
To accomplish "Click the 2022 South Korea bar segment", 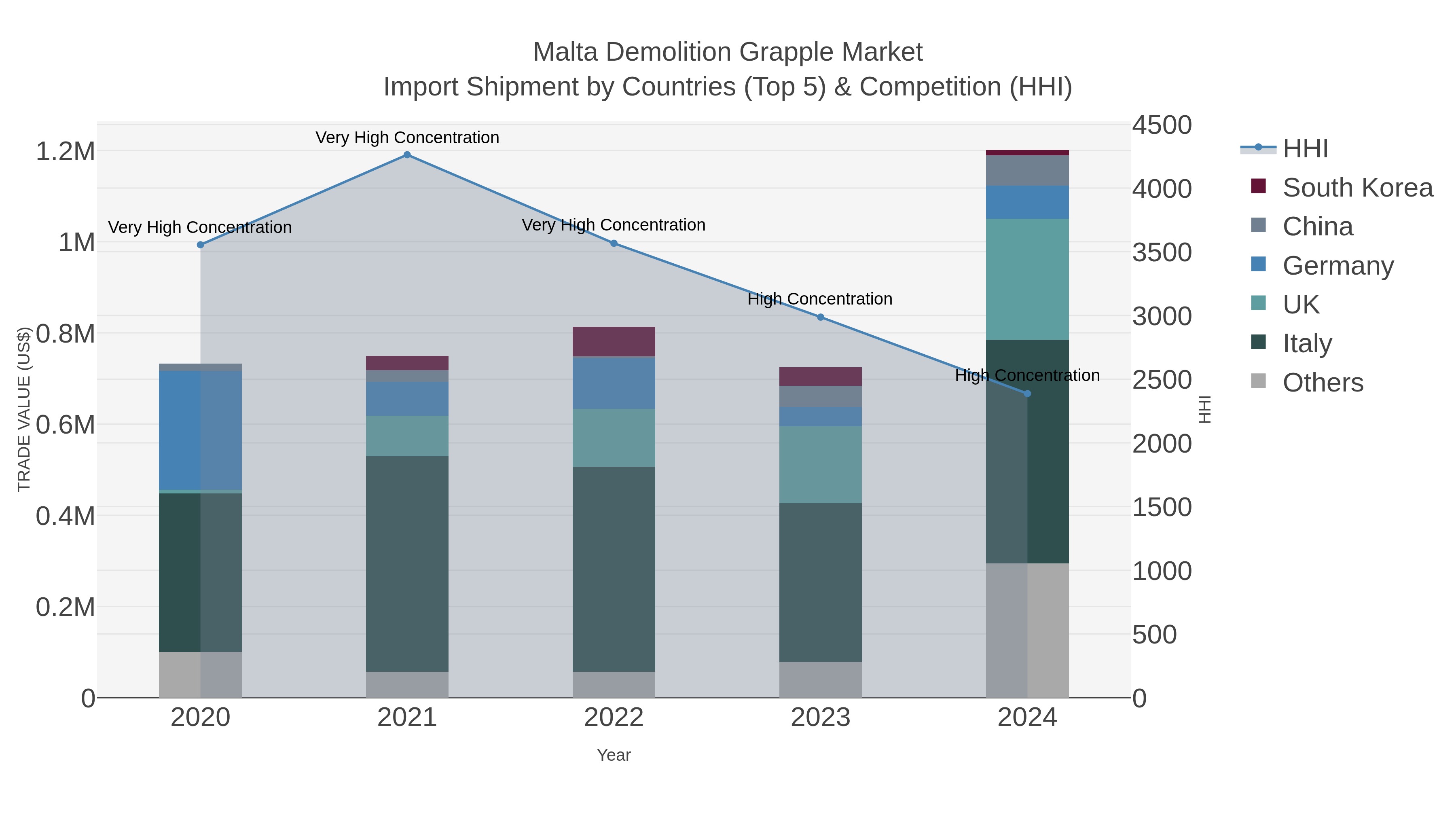I will pos(614,341).
